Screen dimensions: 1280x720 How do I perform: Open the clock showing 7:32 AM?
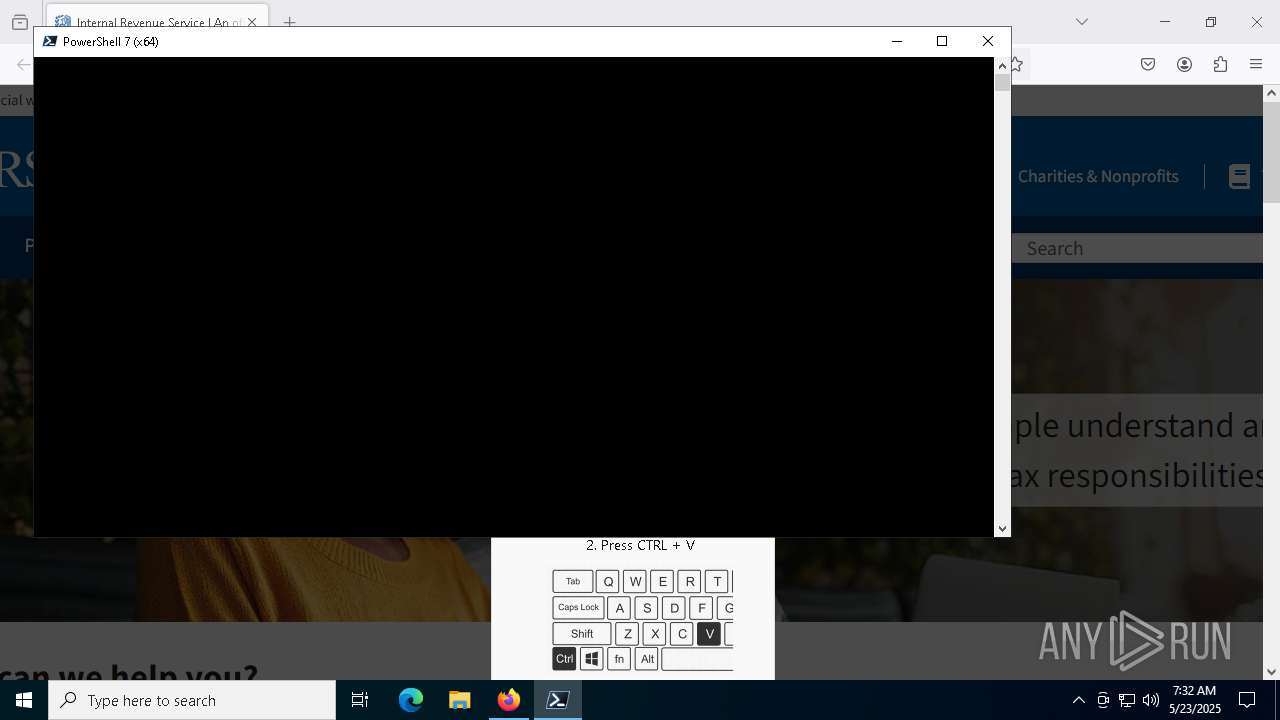(x=1195, y=700)
